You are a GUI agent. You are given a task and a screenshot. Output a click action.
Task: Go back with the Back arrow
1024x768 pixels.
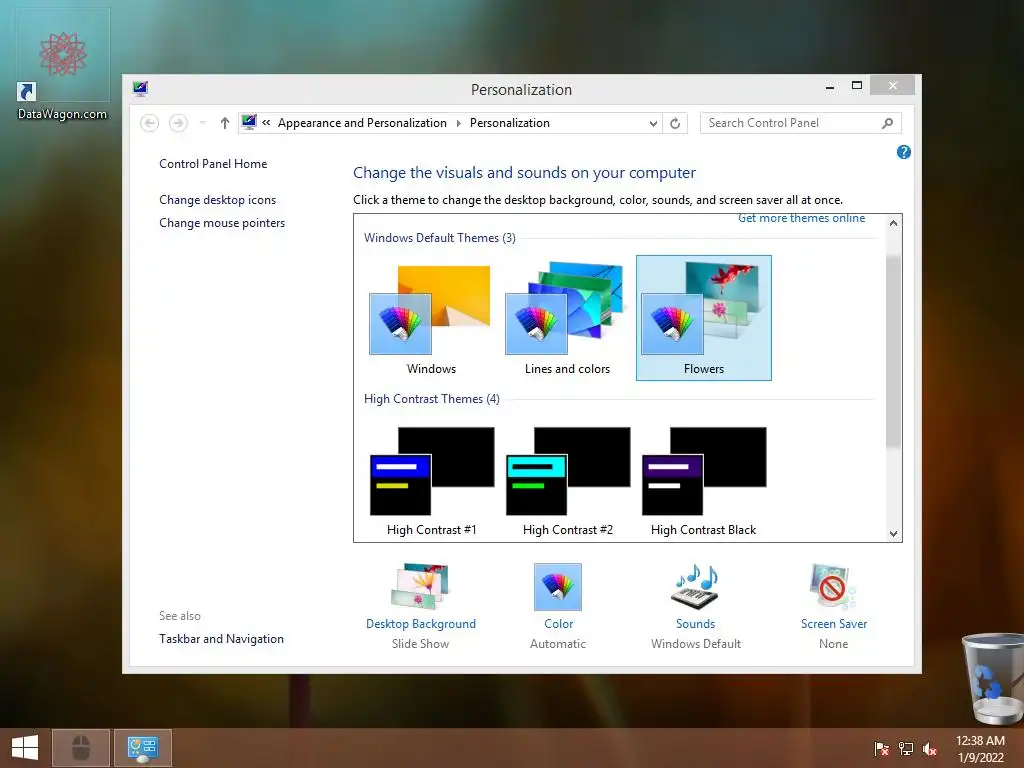click(x=150, y=123)
